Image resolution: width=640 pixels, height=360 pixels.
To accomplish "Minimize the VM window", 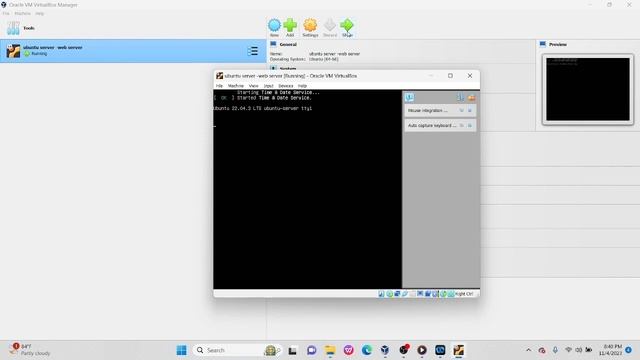I will pyautogui.click(x=431, y=76).
